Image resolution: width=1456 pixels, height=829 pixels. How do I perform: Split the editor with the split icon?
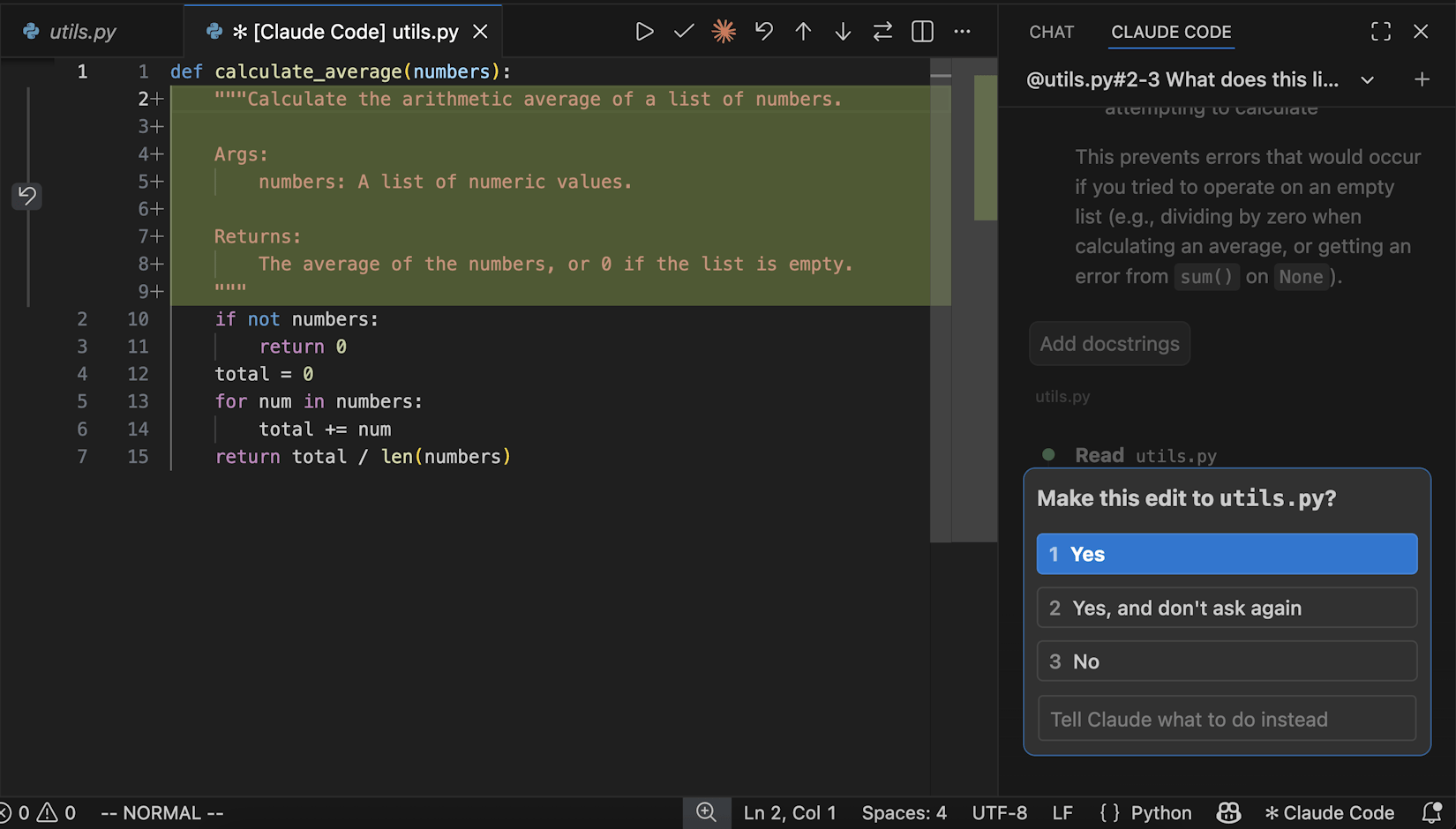[x=922, y=31]
